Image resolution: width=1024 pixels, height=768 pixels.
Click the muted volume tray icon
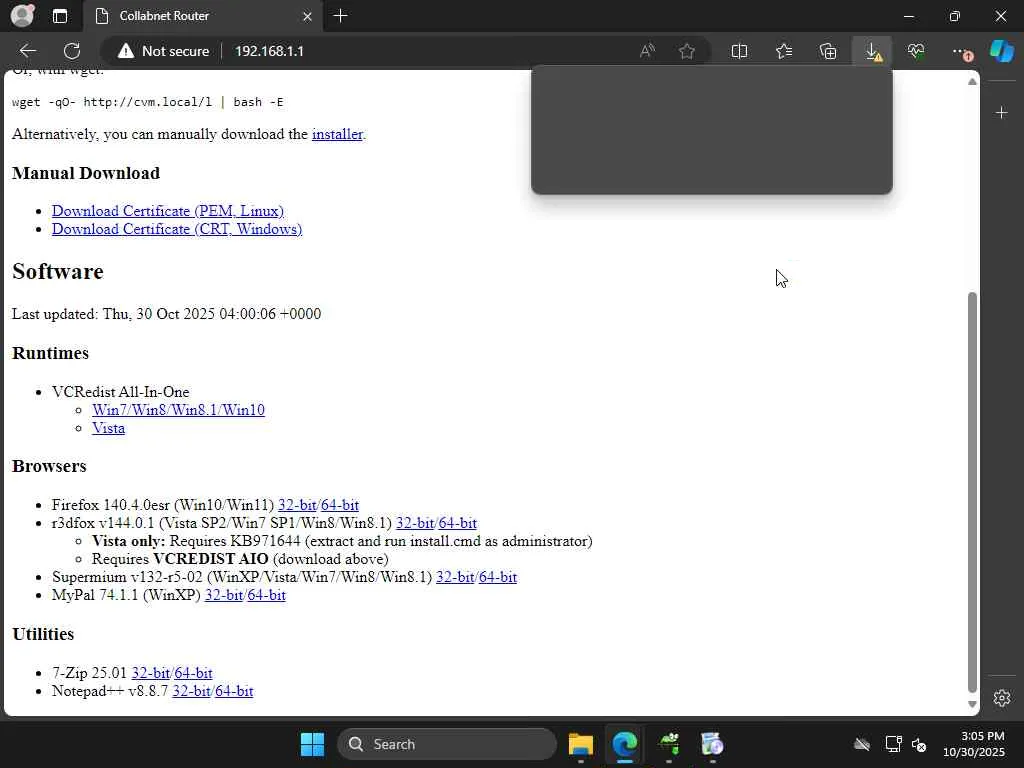coord(919,744)
